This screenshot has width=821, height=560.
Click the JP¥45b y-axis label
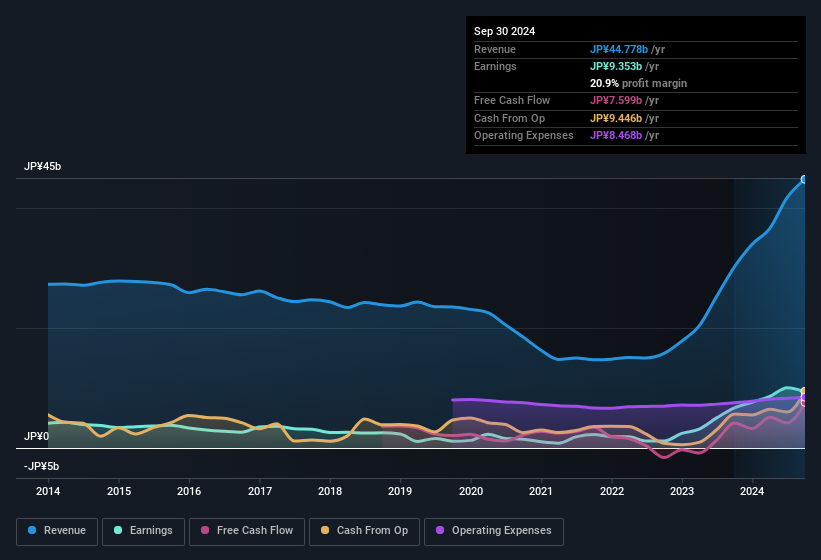tap(42, 166)
